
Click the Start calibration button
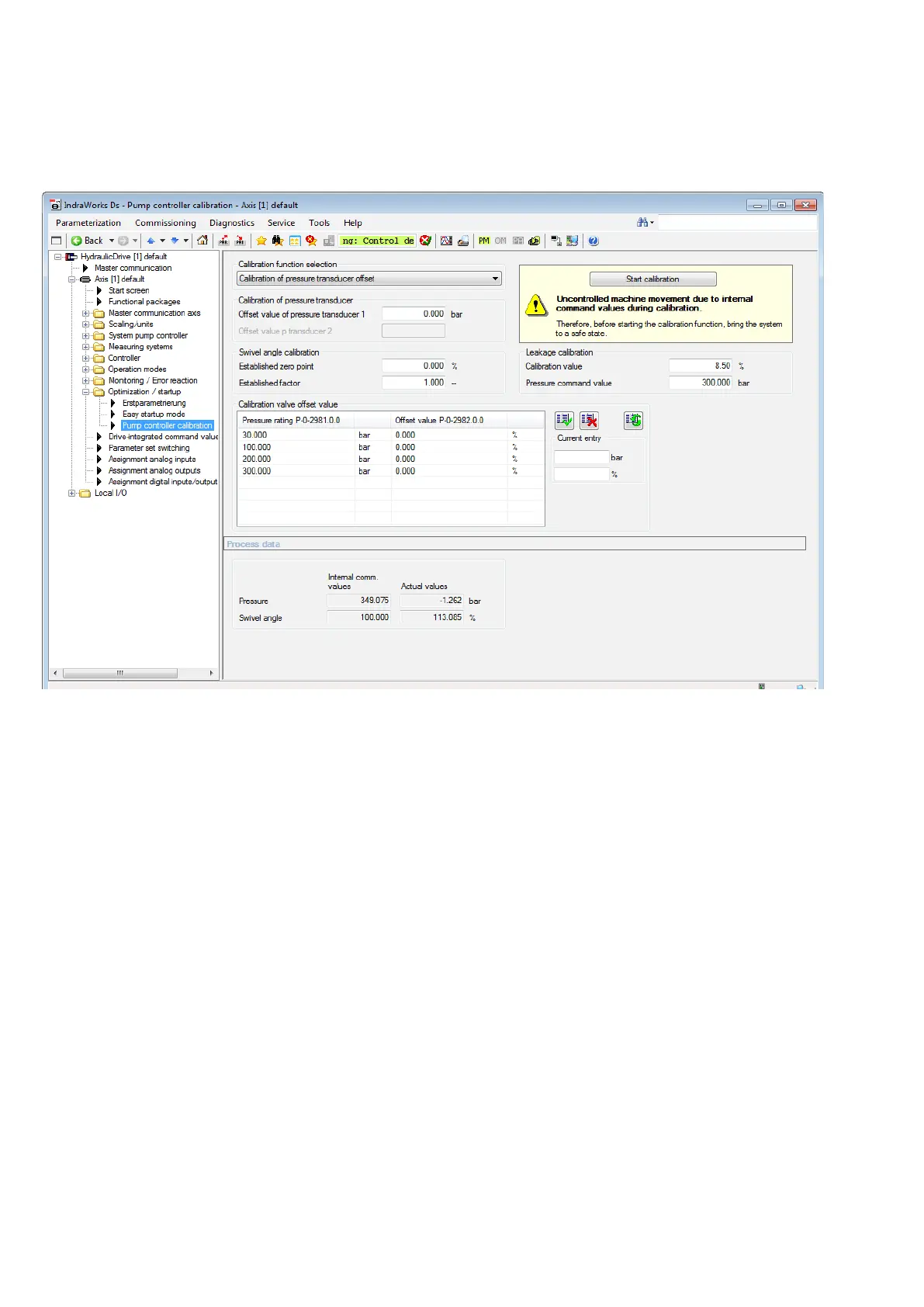[x=652, y=279]
